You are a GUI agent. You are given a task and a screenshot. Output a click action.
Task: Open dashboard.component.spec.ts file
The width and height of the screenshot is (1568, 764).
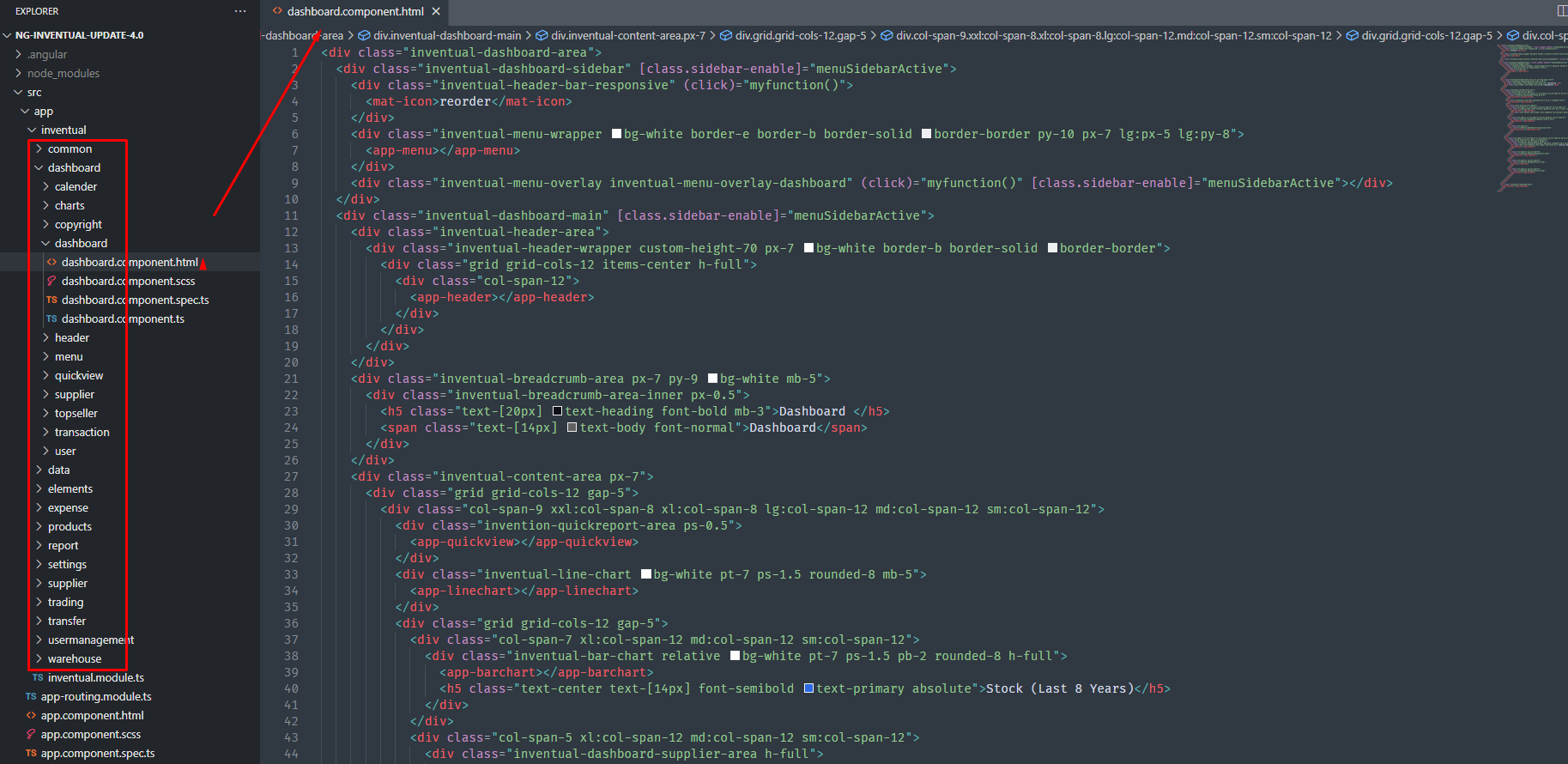pyautogui.click(x=135, y=300)
